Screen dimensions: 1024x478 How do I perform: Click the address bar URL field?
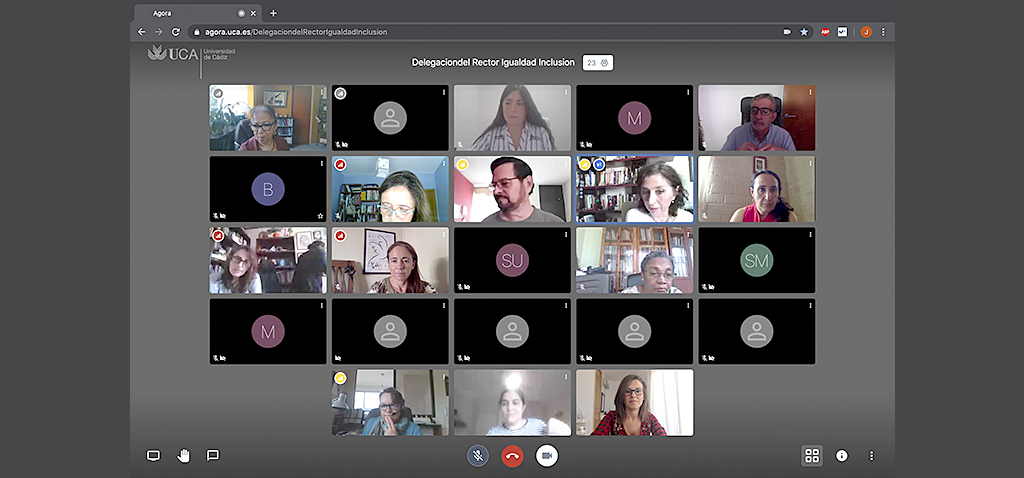[x=480, y=32]
